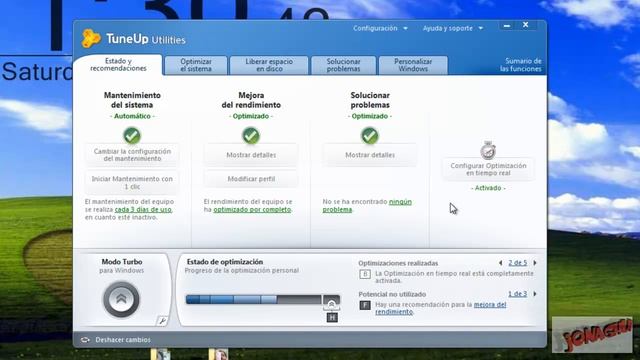Click Iniciar Mantenimiento con 1 clic
Screen dimensions: 640x360
tap(132, 182)
